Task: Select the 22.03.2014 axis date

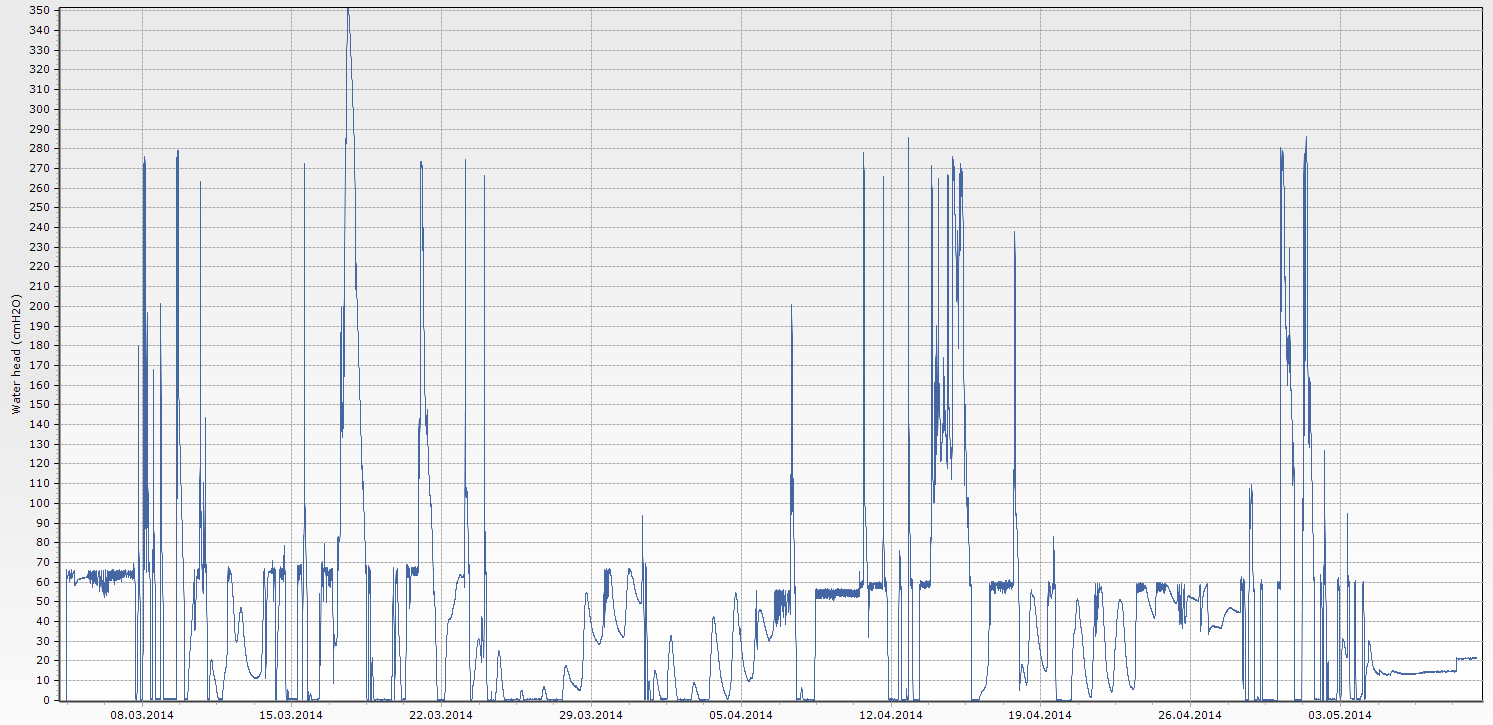Action: pos(441,715)
